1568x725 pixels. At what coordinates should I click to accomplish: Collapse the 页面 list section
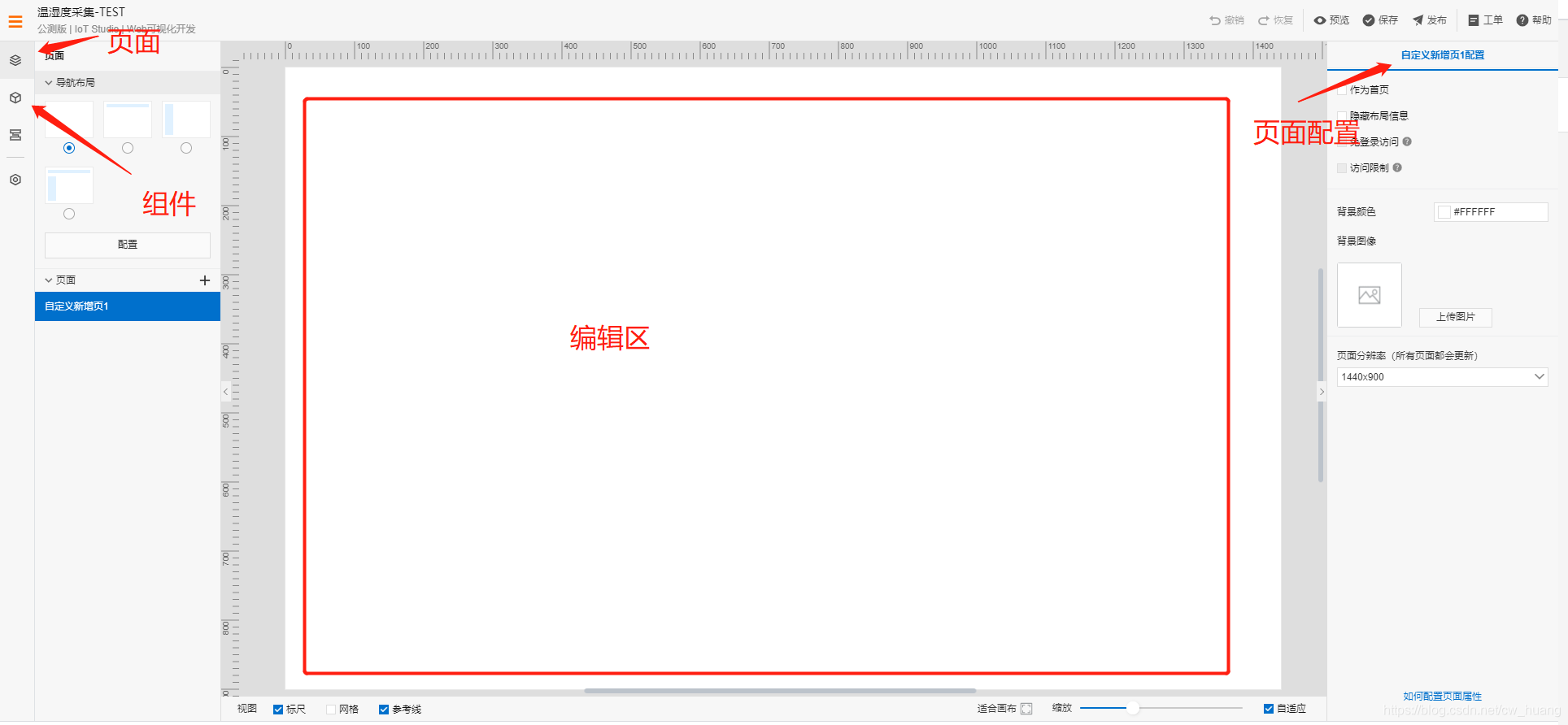[49, 280]
